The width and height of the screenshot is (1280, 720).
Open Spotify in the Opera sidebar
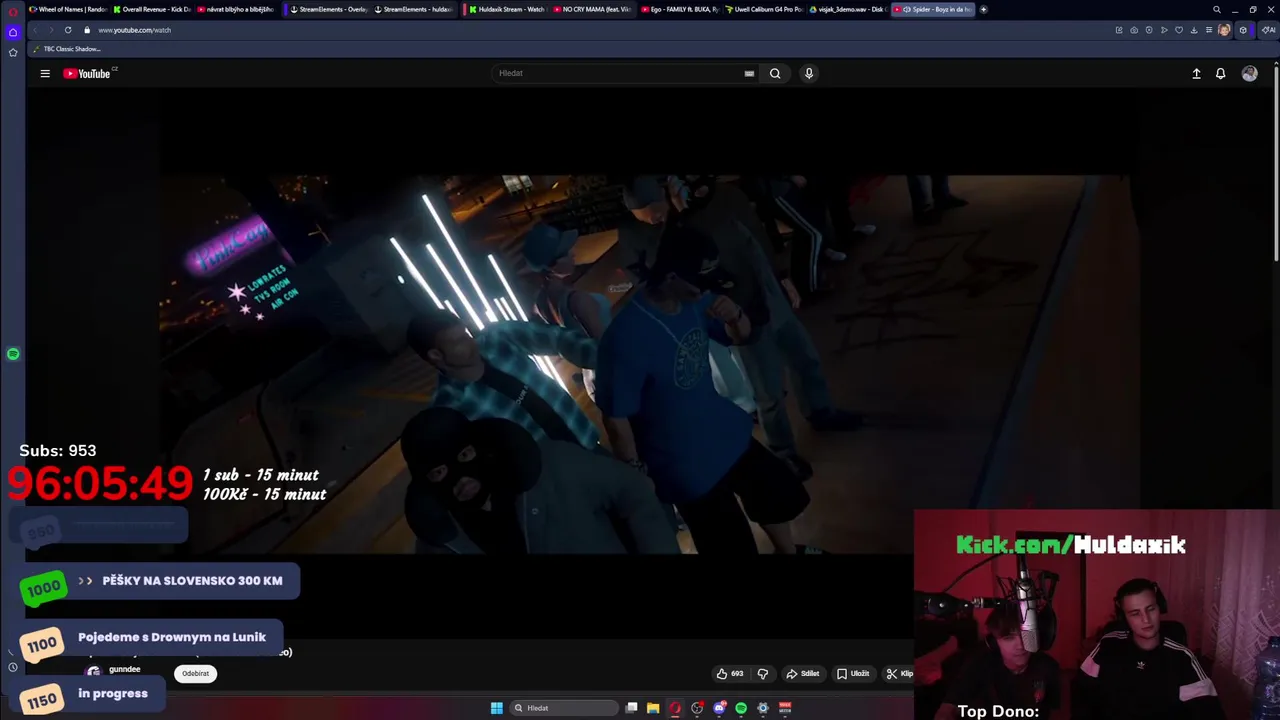click(x=13, y=354)
